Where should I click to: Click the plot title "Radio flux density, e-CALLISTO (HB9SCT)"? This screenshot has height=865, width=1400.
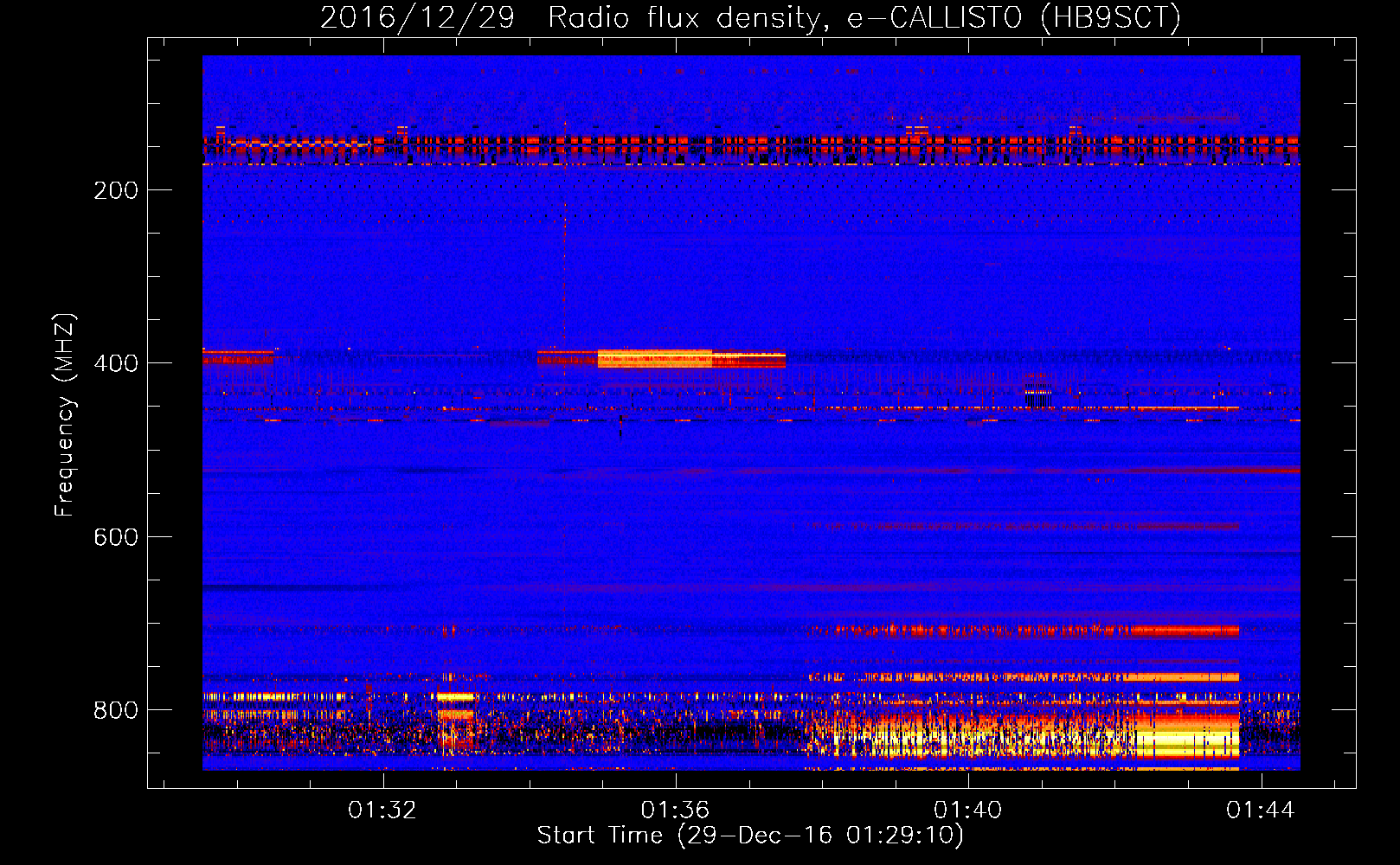tap(864, 17)
